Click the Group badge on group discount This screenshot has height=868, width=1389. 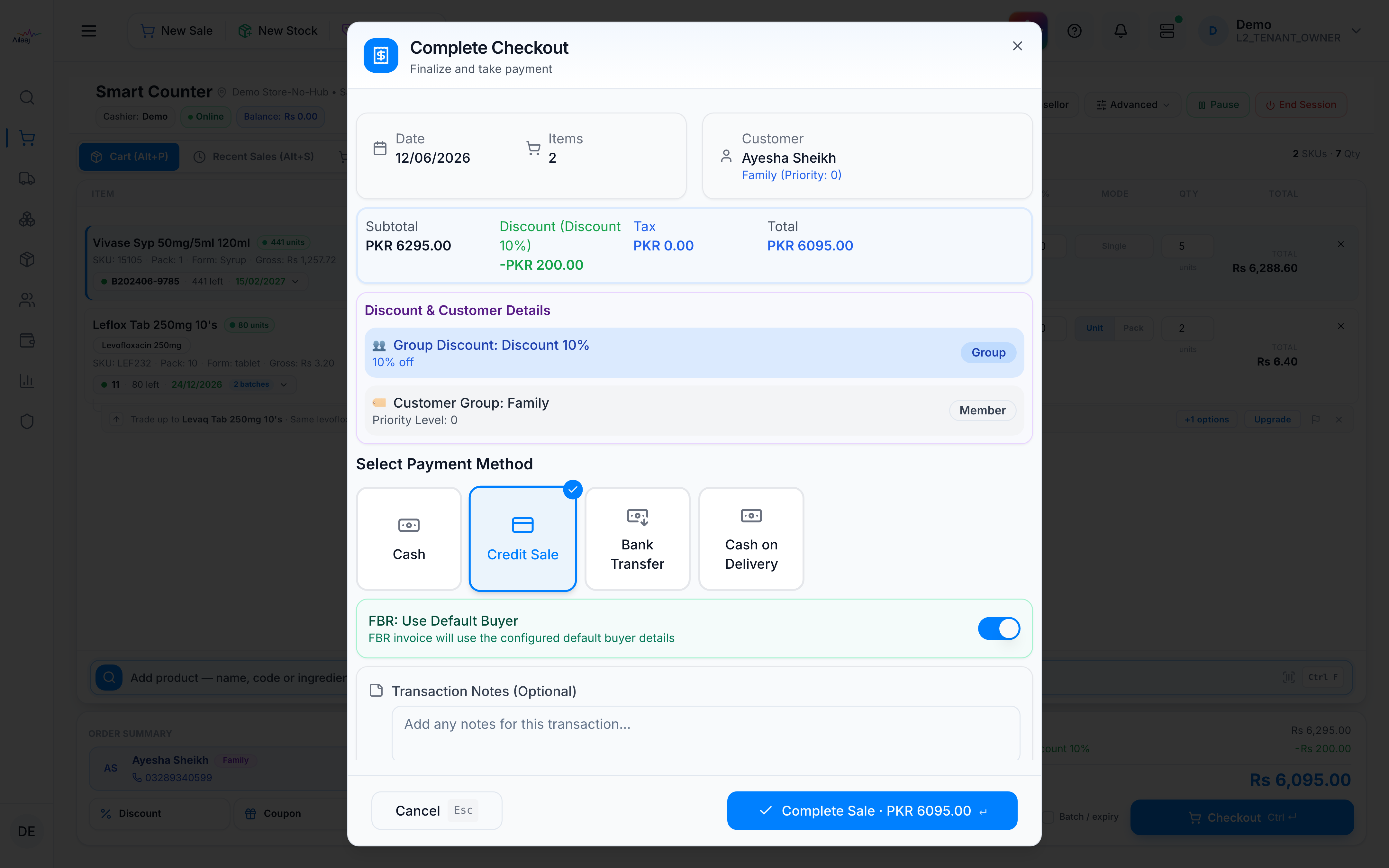pos(988,352)
